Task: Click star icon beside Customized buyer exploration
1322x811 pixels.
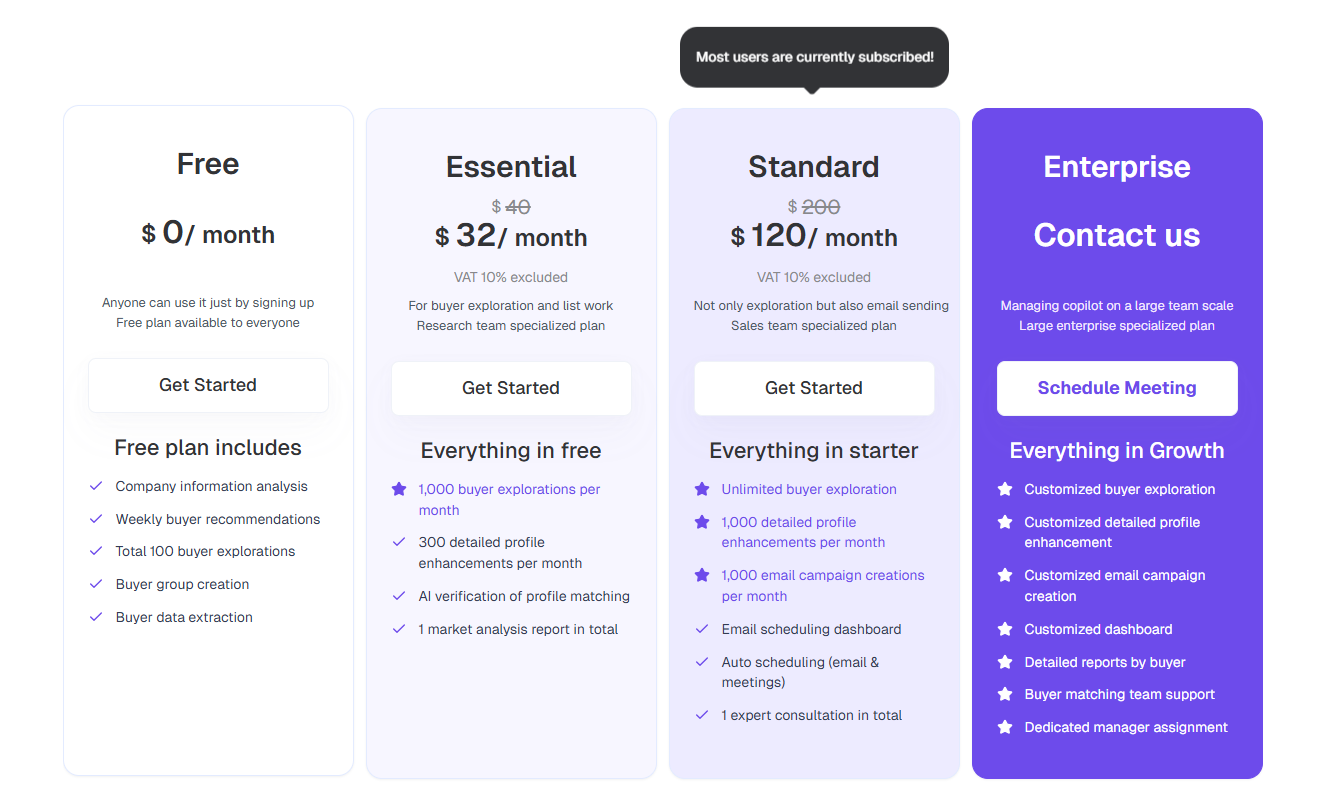Action: click(1005, 489)
